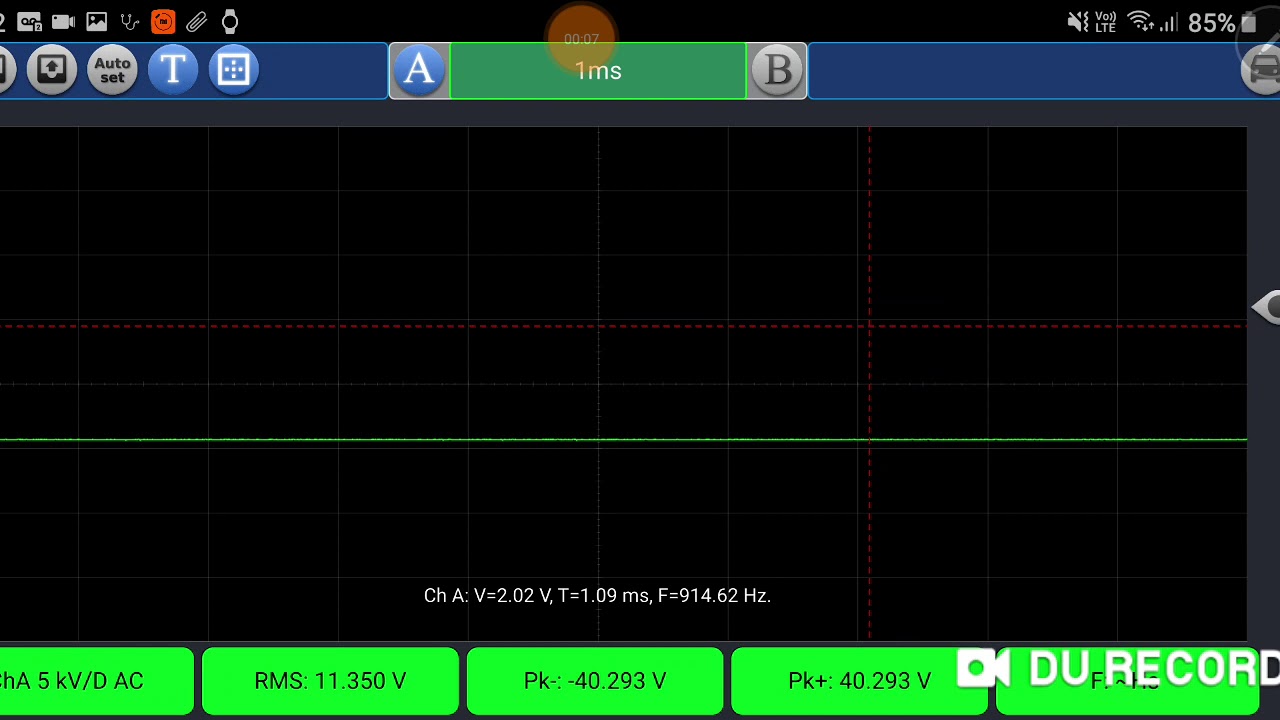
Task: Tap the Auto set button
Action: click(112, 70)
